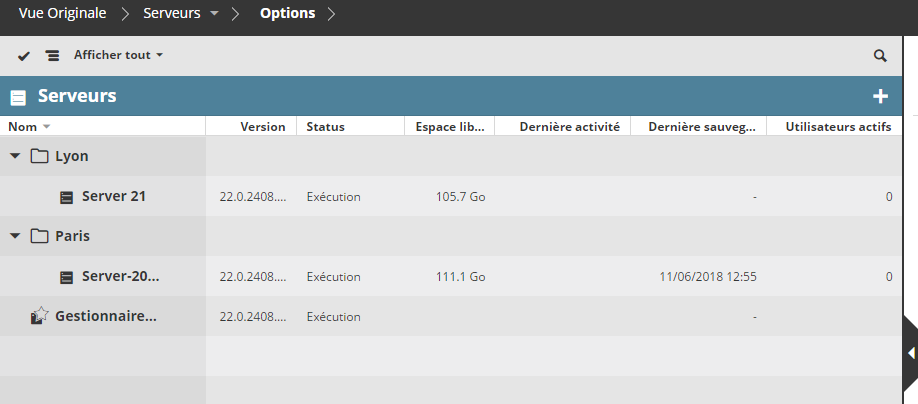This screenshot has height=404, width=918.
Task: Go to Vue Originale breadcrumb
Action: tap(62, 14)
